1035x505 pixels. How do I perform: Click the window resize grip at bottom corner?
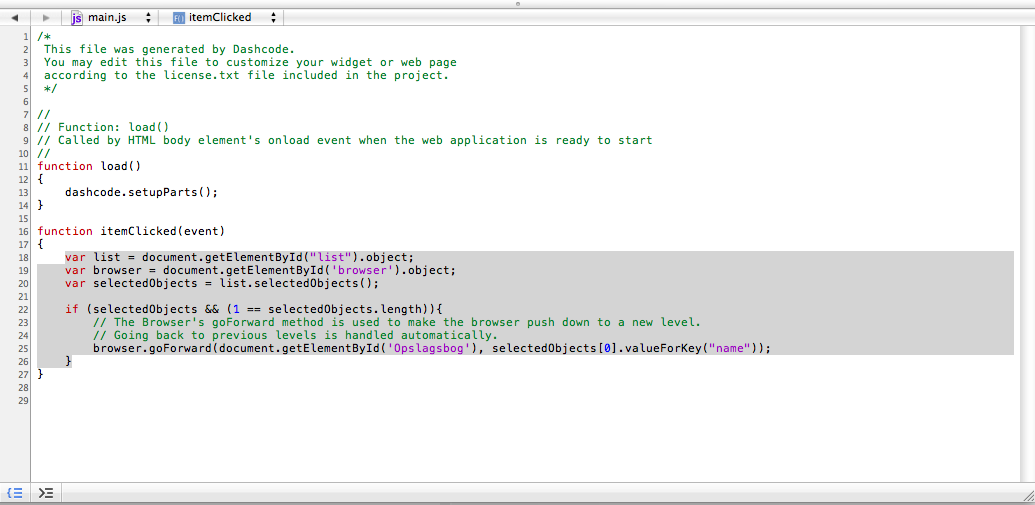pos(1028,494)
